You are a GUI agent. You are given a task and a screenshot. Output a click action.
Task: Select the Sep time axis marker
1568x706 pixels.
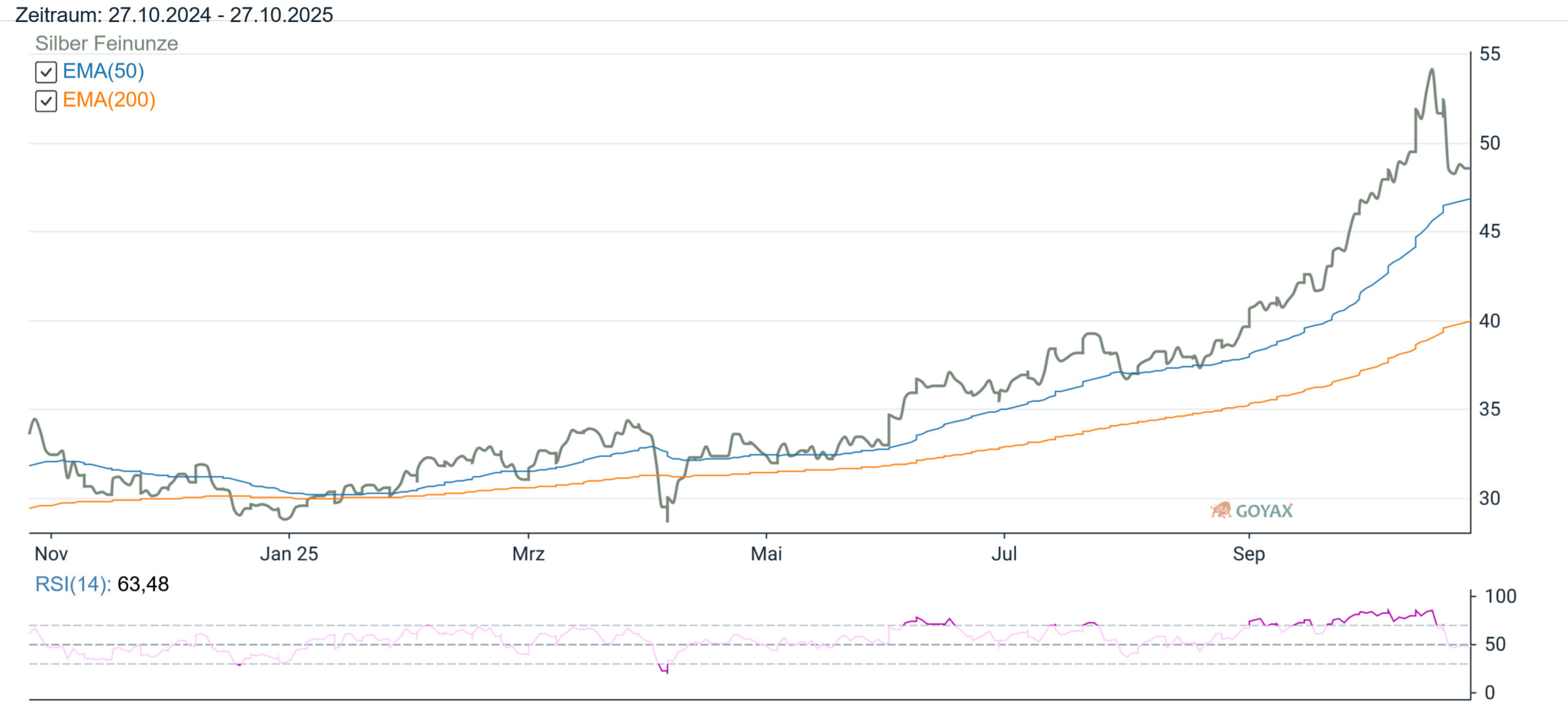(1248, 553)
